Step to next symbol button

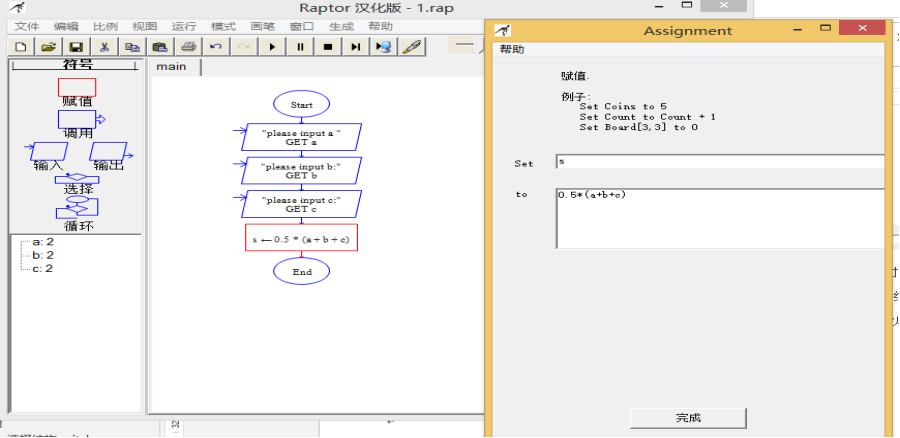click(356, 46)
